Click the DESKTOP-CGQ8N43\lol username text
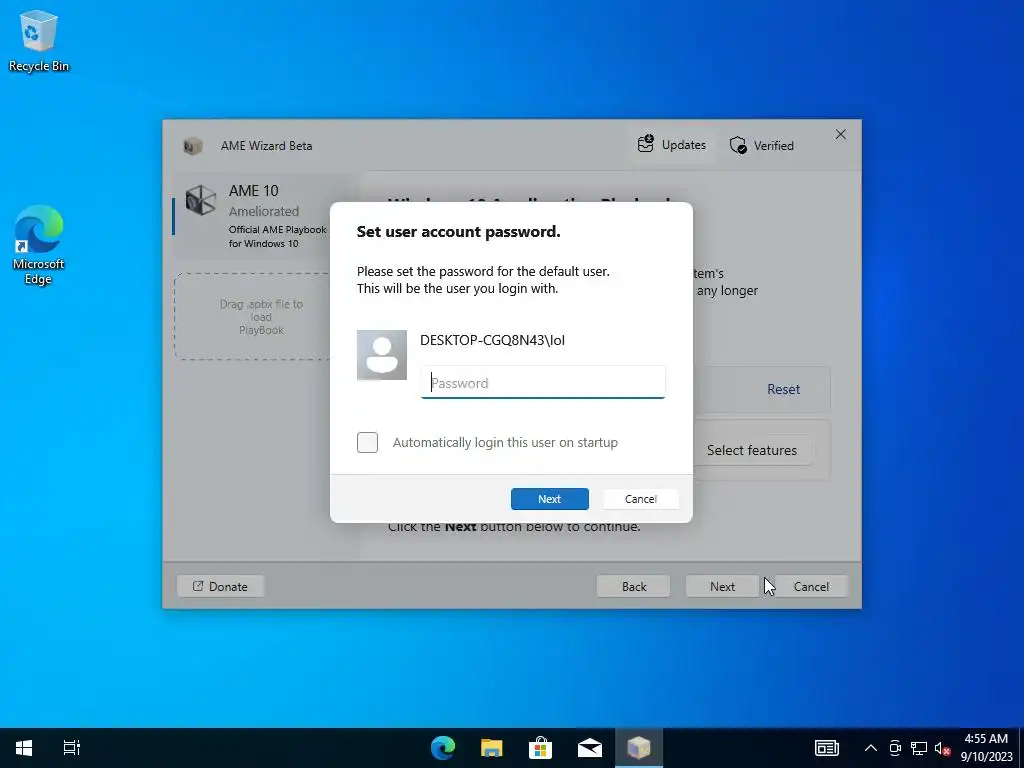The image size is (1024, 768). [x=492, y=340]
